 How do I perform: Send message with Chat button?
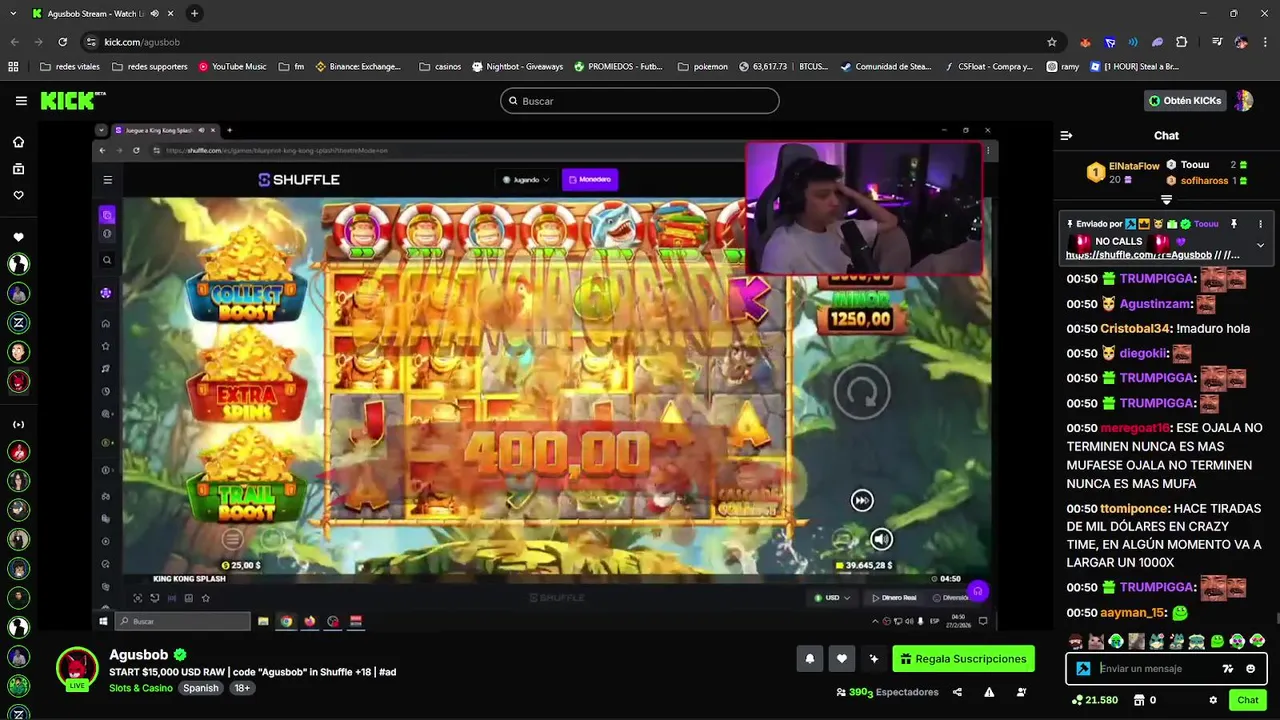pos(1248,700)
